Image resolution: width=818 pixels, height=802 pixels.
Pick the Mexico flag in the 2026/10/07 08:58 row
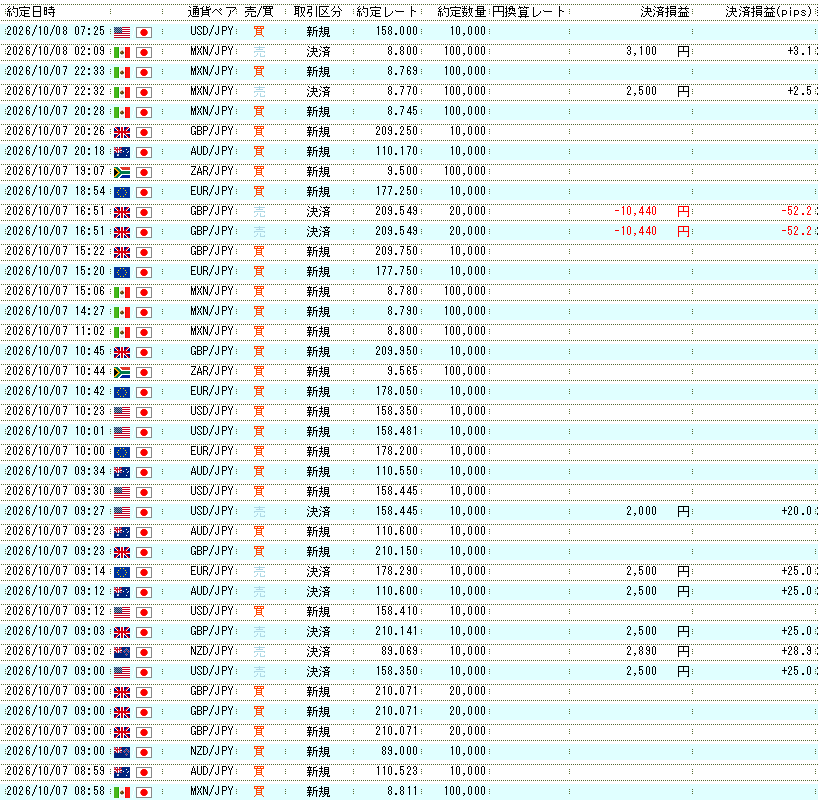pyautogui.click(x=122, y=792)
